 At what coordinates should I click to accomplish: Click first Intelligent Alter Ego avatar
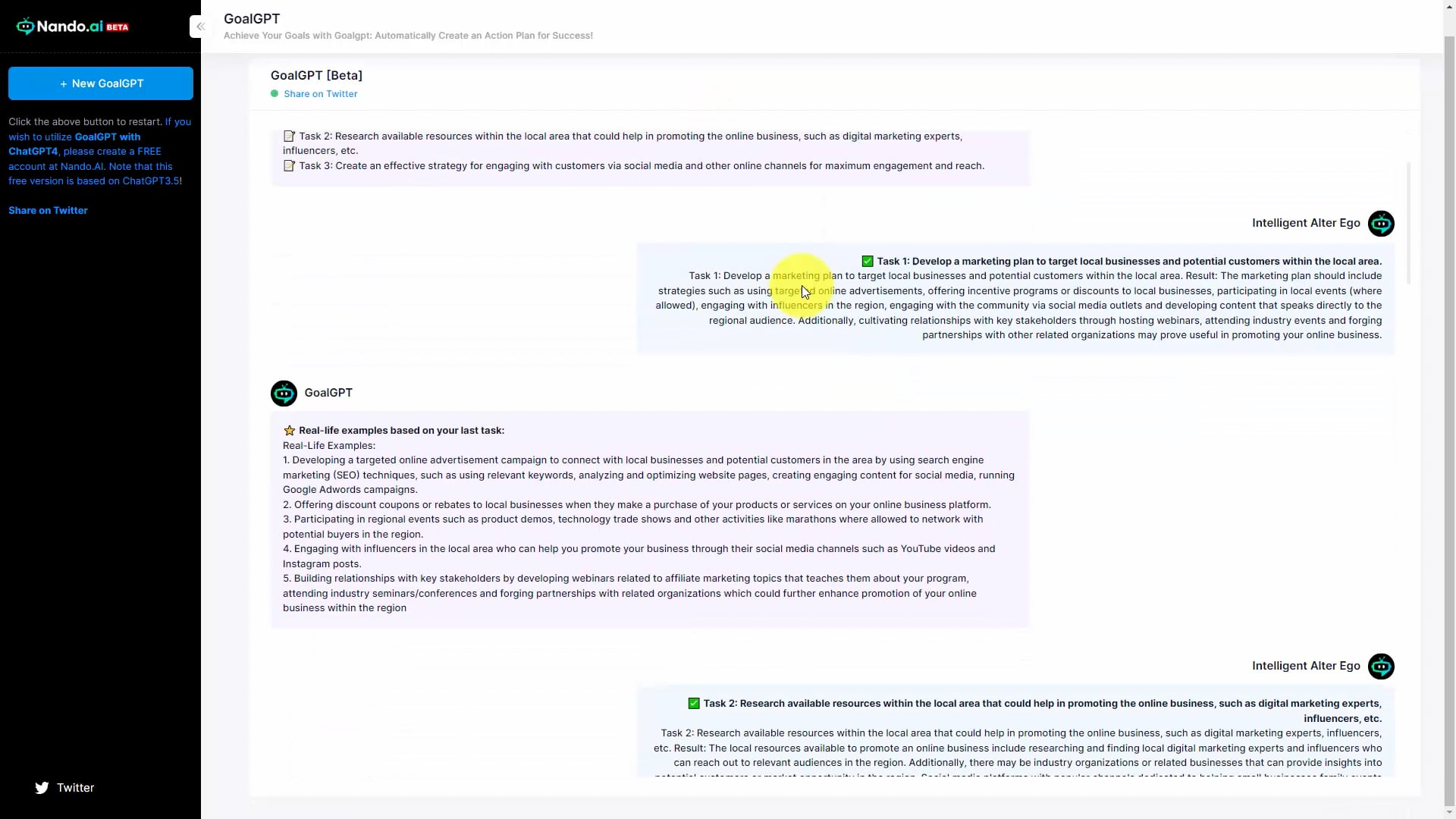[1381, 224]
